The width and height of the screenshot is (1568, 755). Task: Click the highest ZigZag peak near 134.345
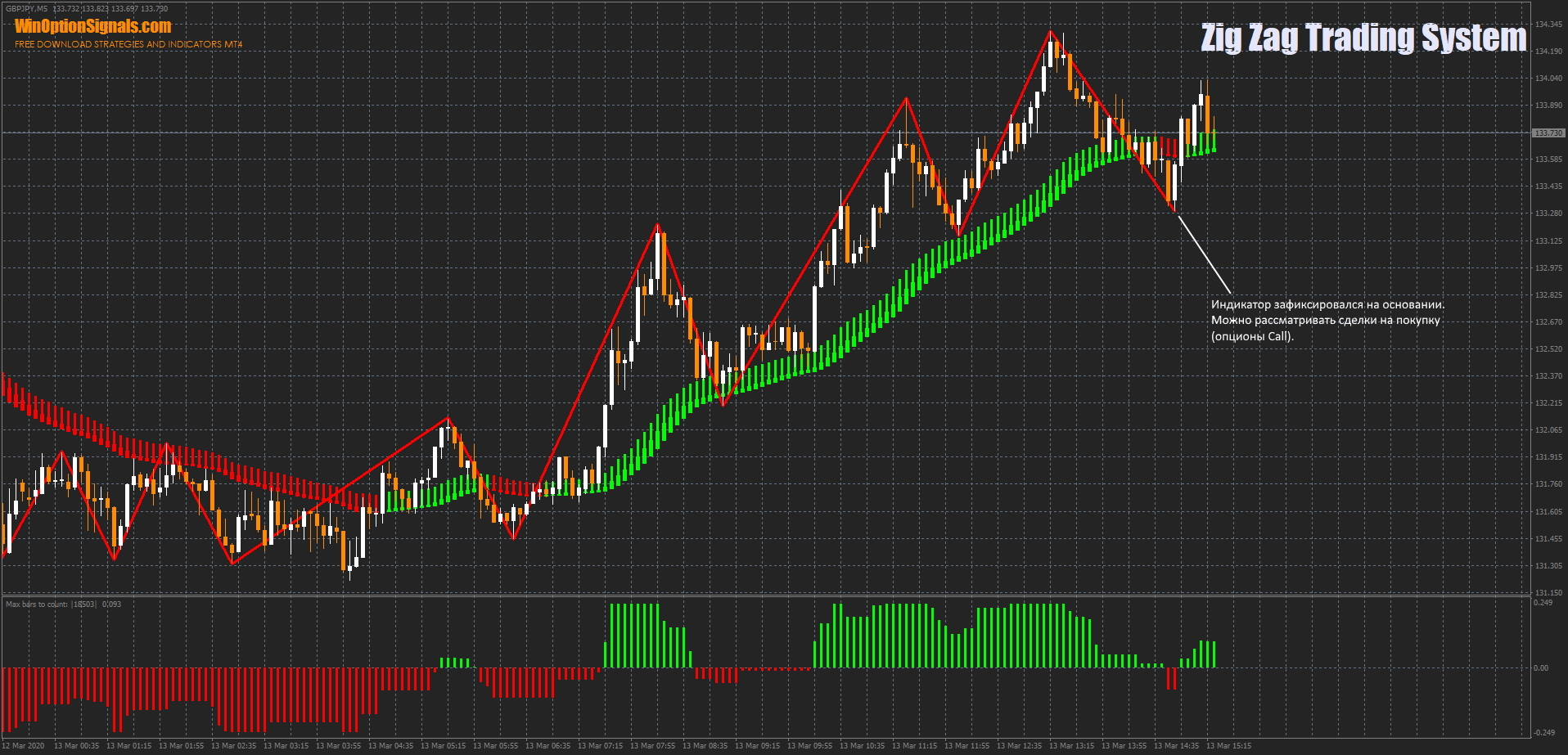1050,32
